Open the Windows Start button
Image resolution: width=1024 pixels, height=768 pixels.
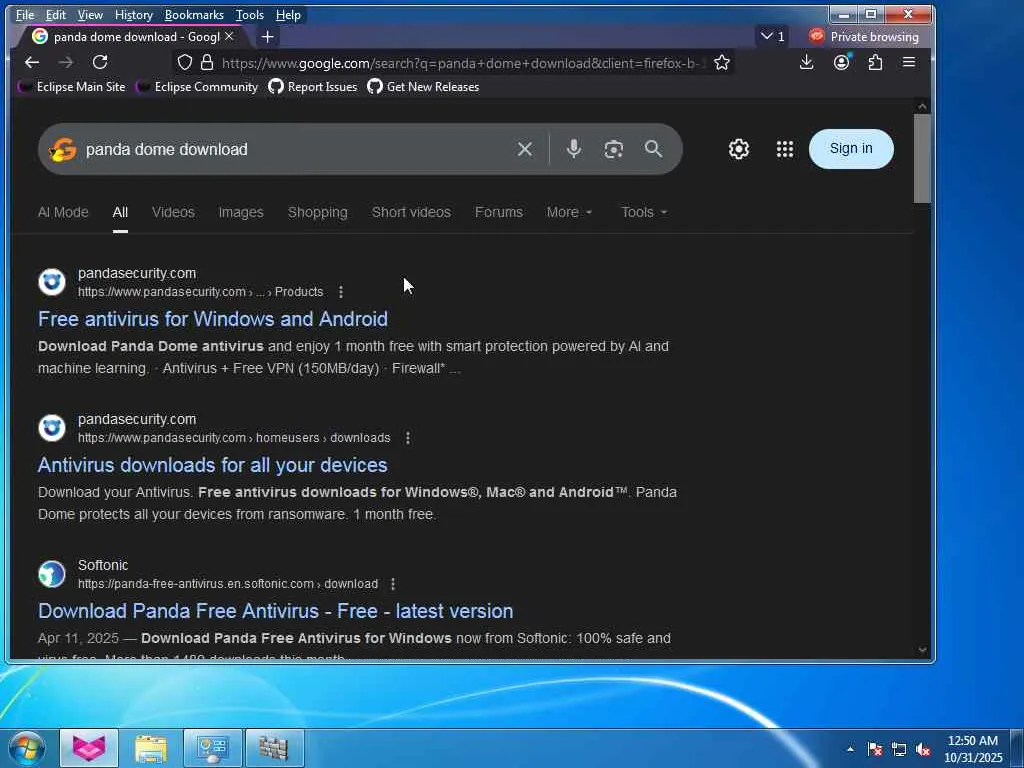pyautogui.click(x=27, y=748)
